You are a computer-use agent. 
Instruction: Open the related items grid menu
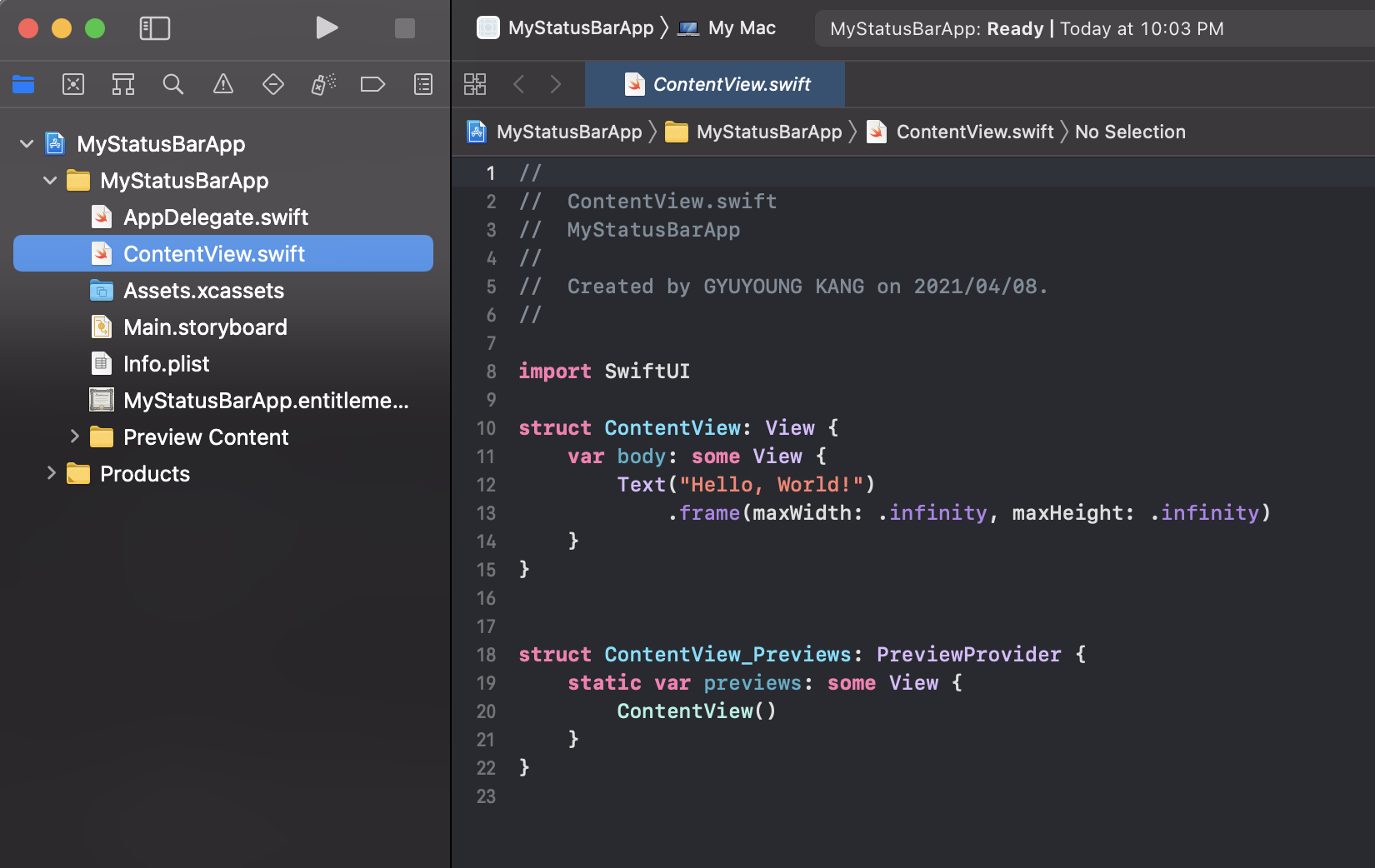pyautogui.click(x=475, y=84)
